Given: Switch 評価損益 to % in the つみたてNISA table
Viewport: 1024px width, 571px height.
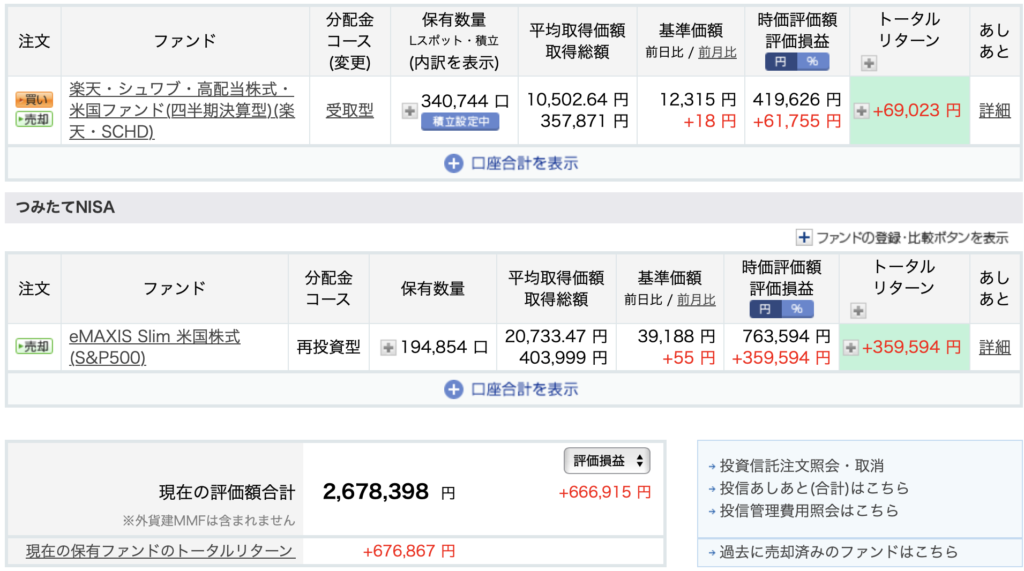Looking at the screenshot, I should [797, 309].
